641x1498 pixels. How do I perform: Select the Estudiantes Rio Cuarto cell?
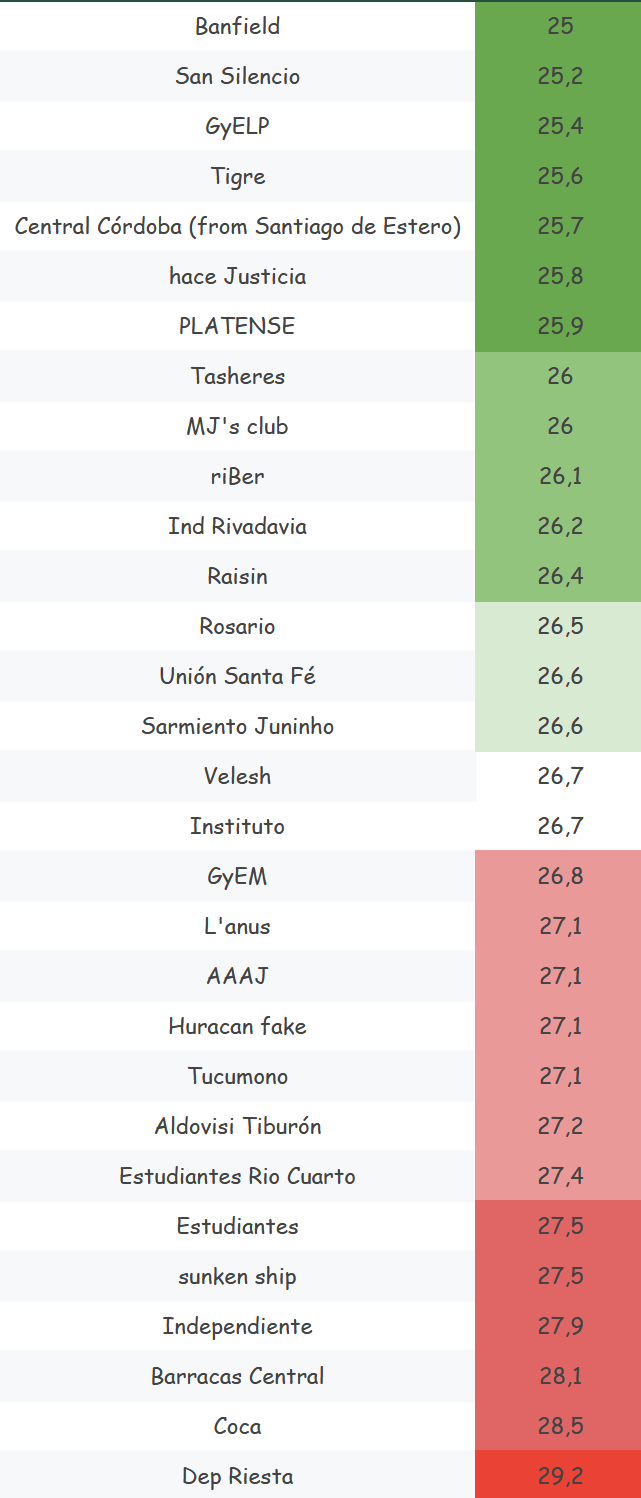point(238,1177)
